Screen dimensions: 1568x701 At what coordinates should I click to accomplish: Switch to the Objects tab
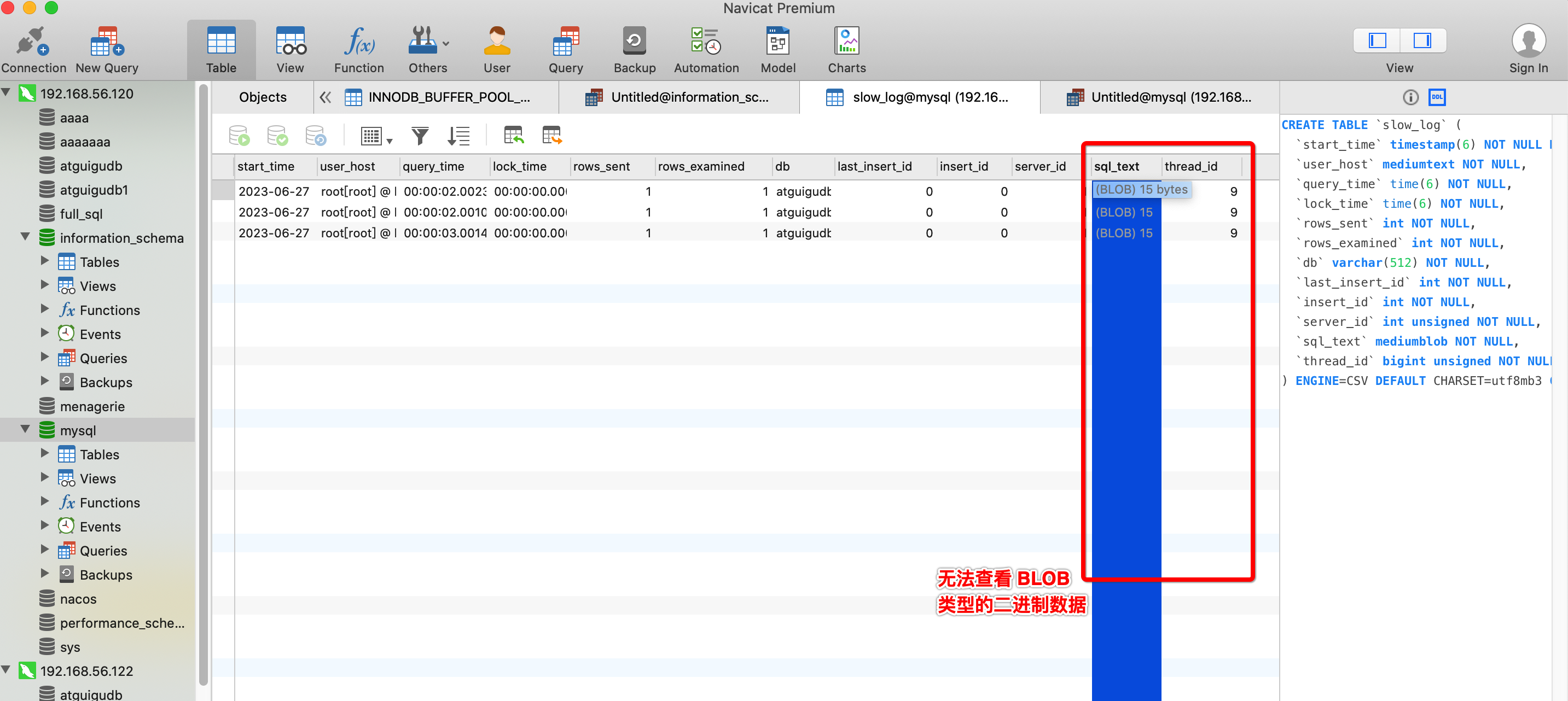click(x=263, y=97)
